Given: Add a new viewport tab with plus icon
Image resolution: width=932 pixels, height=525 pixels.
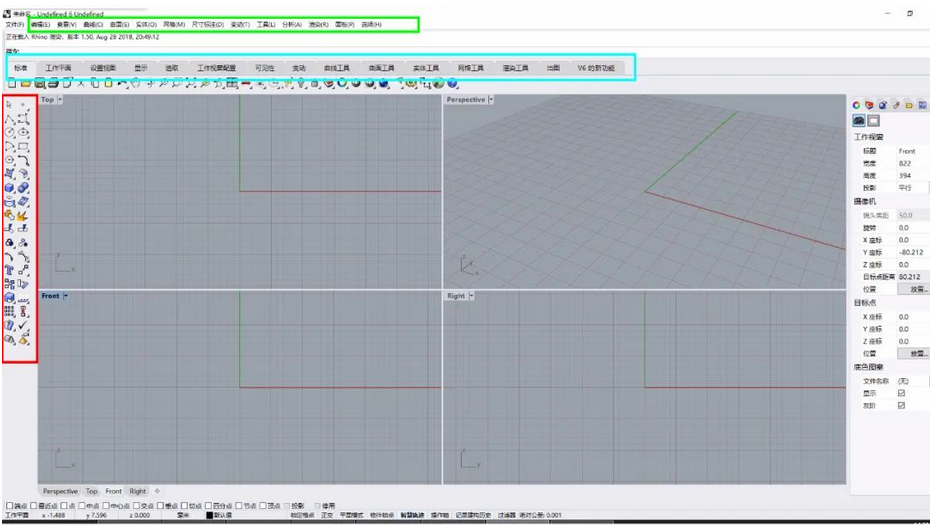Looking at the screenshot, I should coord(158,492).
